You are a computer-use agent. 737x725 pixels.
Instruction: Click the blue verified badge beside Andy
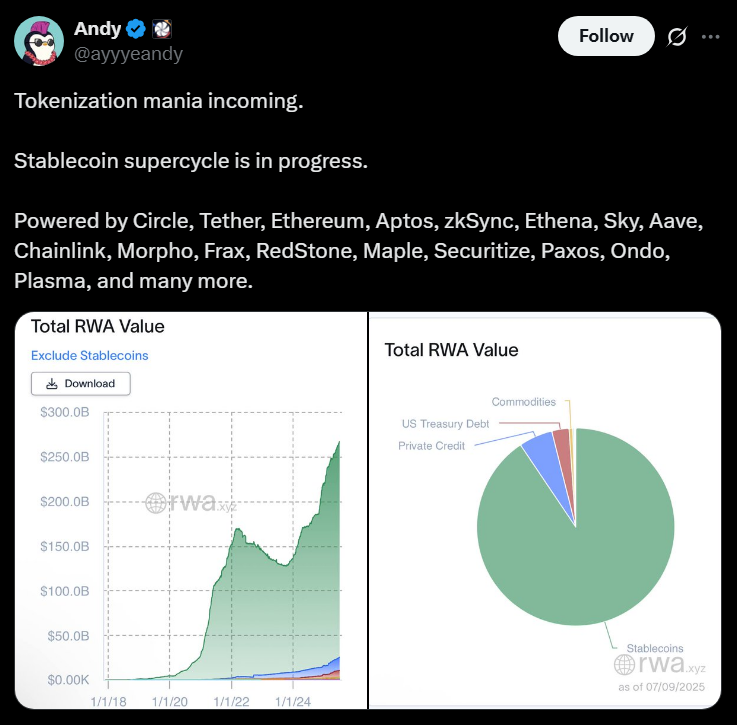coord(138,29)
